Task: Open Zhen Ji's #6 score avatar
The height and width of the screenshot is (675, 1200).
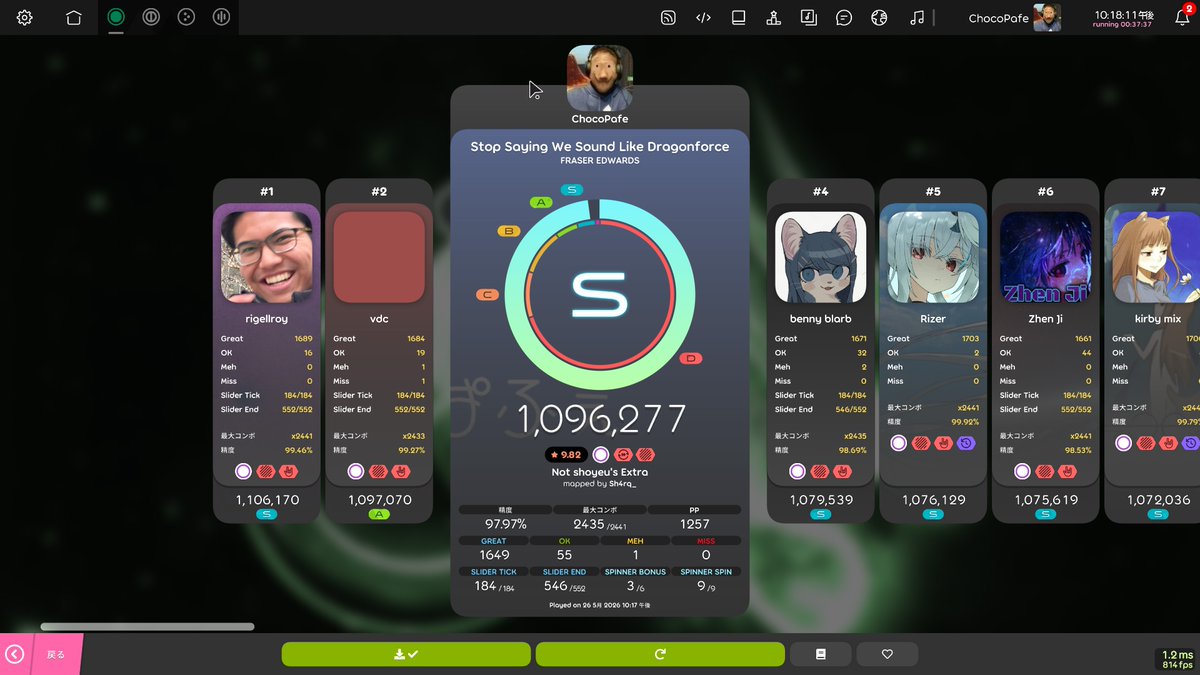Action: point(1045,257)
